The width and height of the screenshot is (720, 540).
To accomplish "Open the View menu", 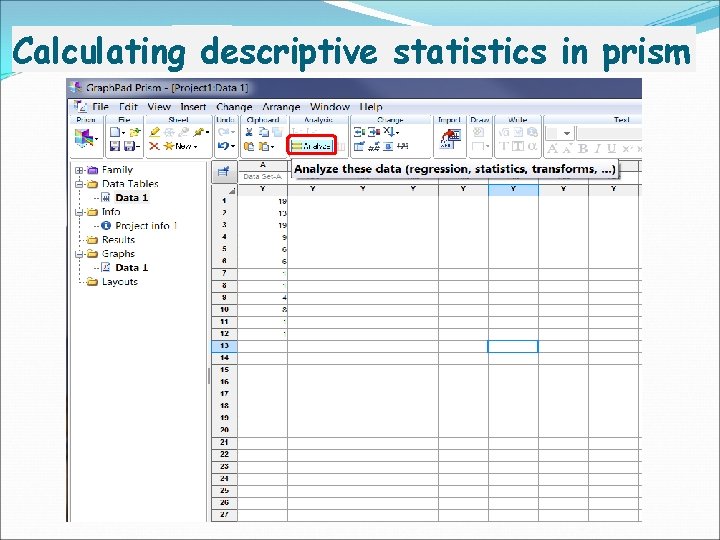I will (159, 107).
